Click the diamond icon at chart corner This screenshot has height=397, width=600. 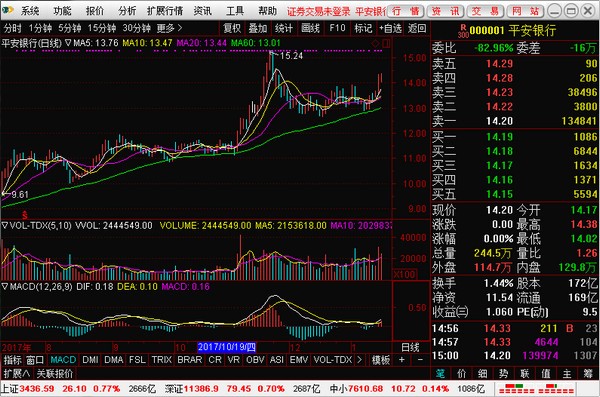click(375, 43)
